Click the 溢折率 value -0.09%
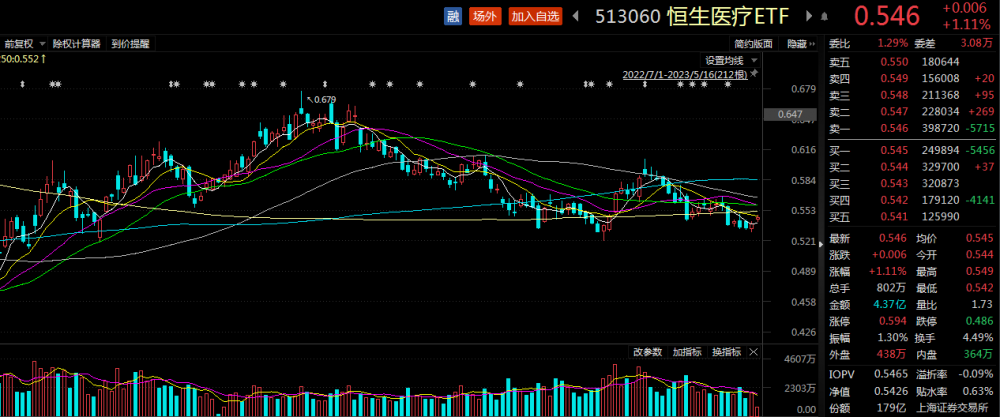1000x417 pixels. [x=977, y=374]
